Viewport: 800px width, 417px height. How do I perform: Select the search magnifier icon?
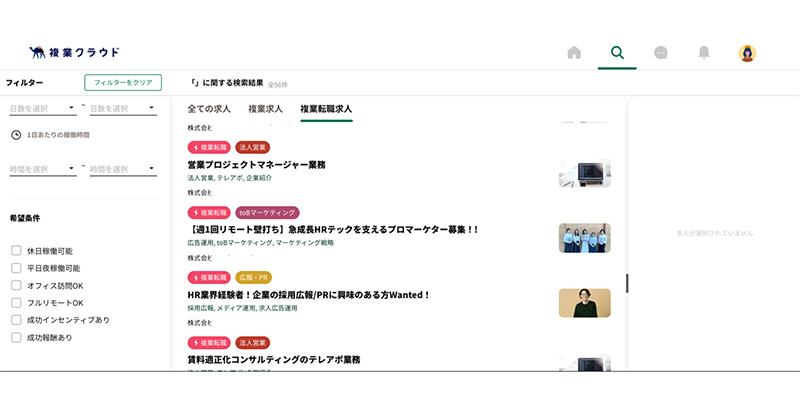coord(617,53)
